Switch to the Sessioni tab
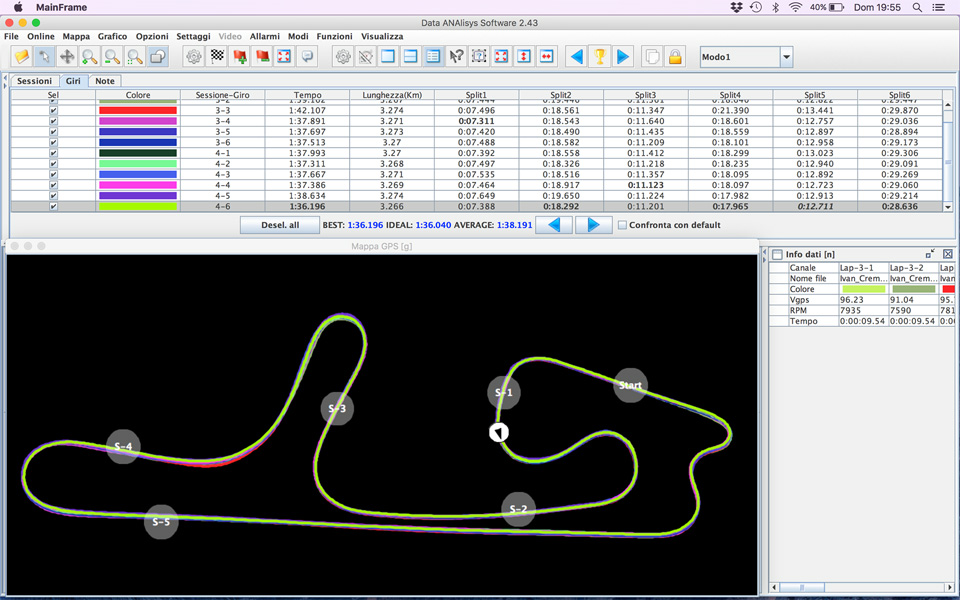This screenshot has width=960, height=600. pos(34,81)
